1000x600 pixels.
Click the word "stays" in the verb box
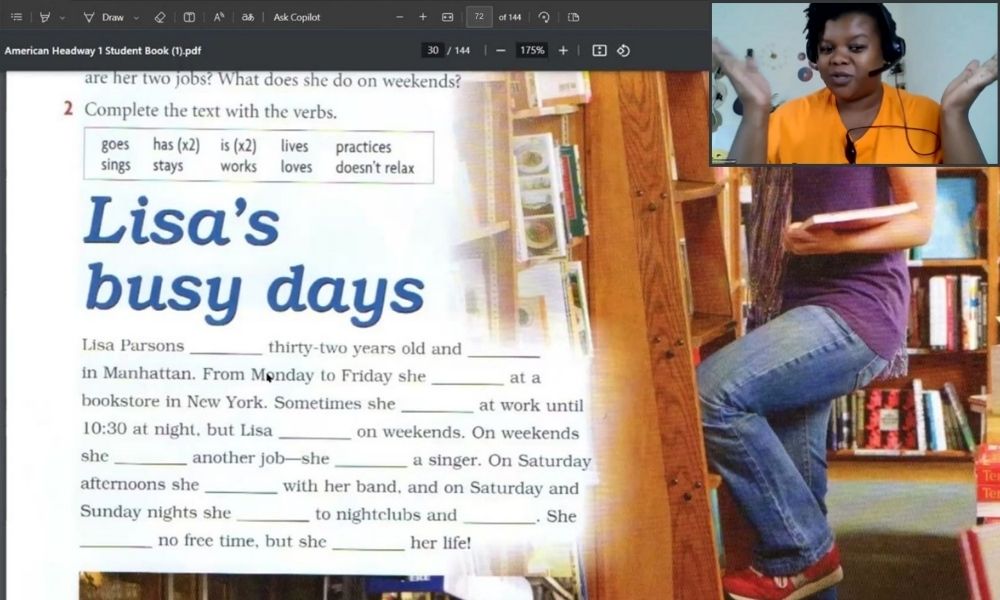tap(168, 166)
